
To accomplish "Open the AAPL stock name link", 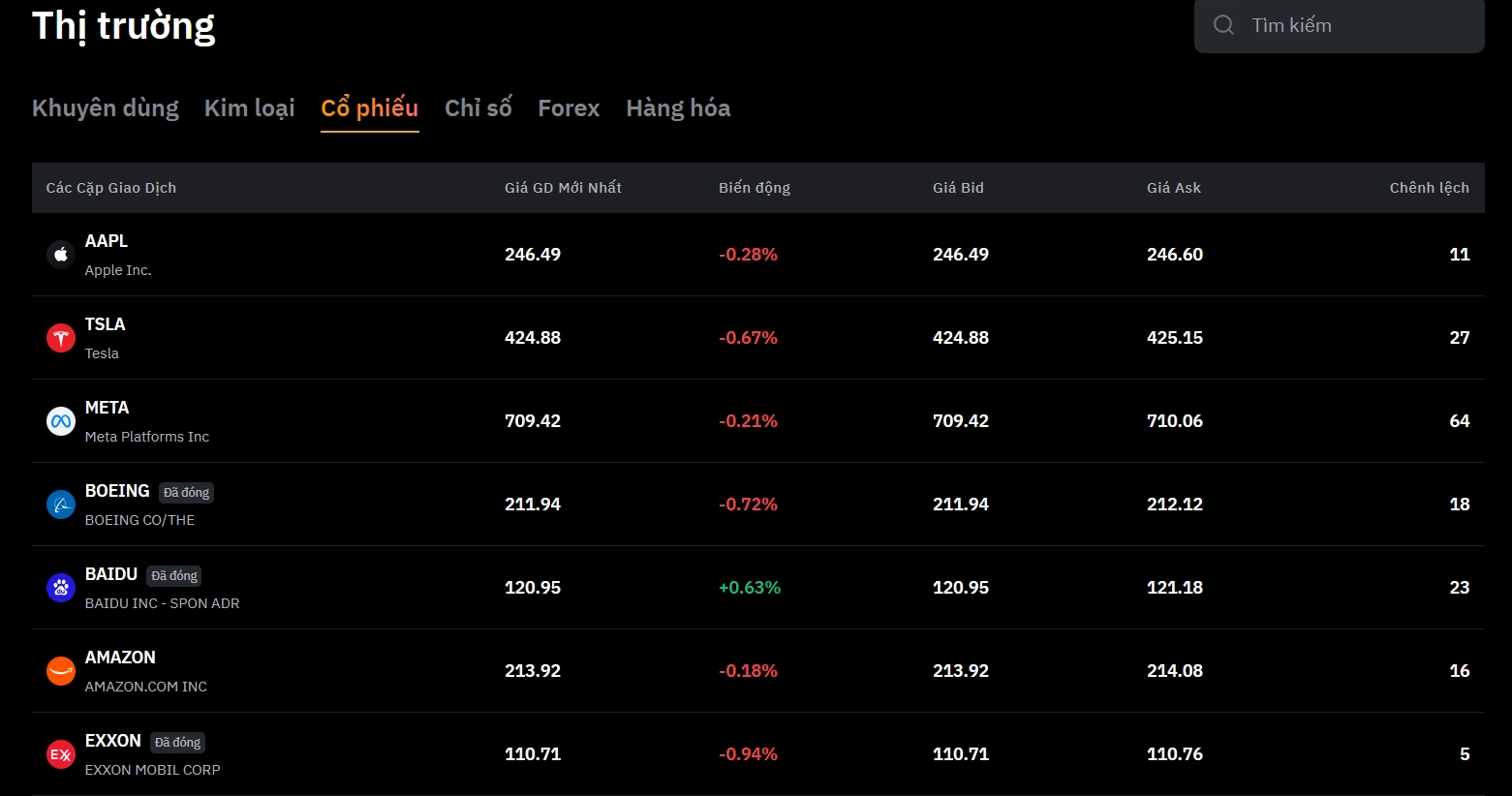I will click(107, 241).
